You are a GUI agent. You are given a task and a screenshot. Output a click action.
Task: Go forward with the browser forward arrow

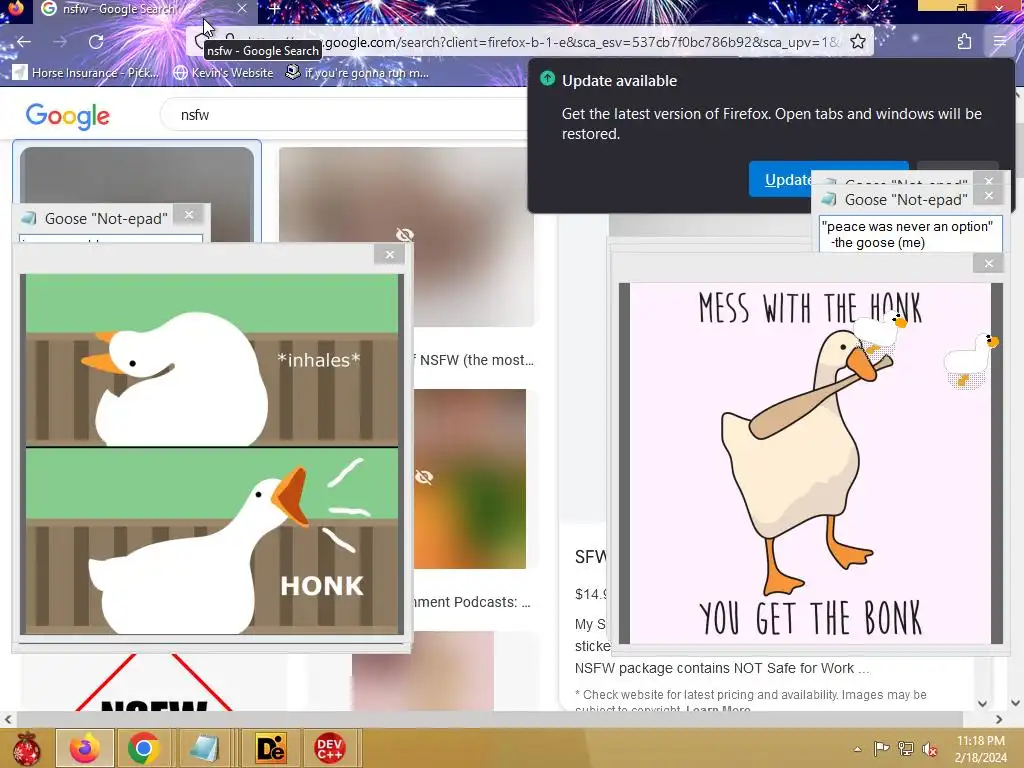click(60, 42)
